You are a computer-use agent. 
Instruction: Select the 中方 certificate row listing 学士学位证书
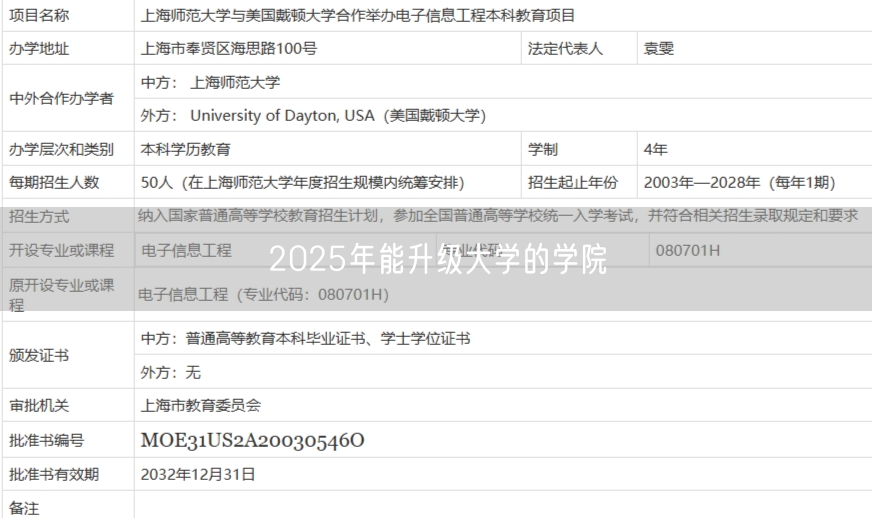pos(305,339)
